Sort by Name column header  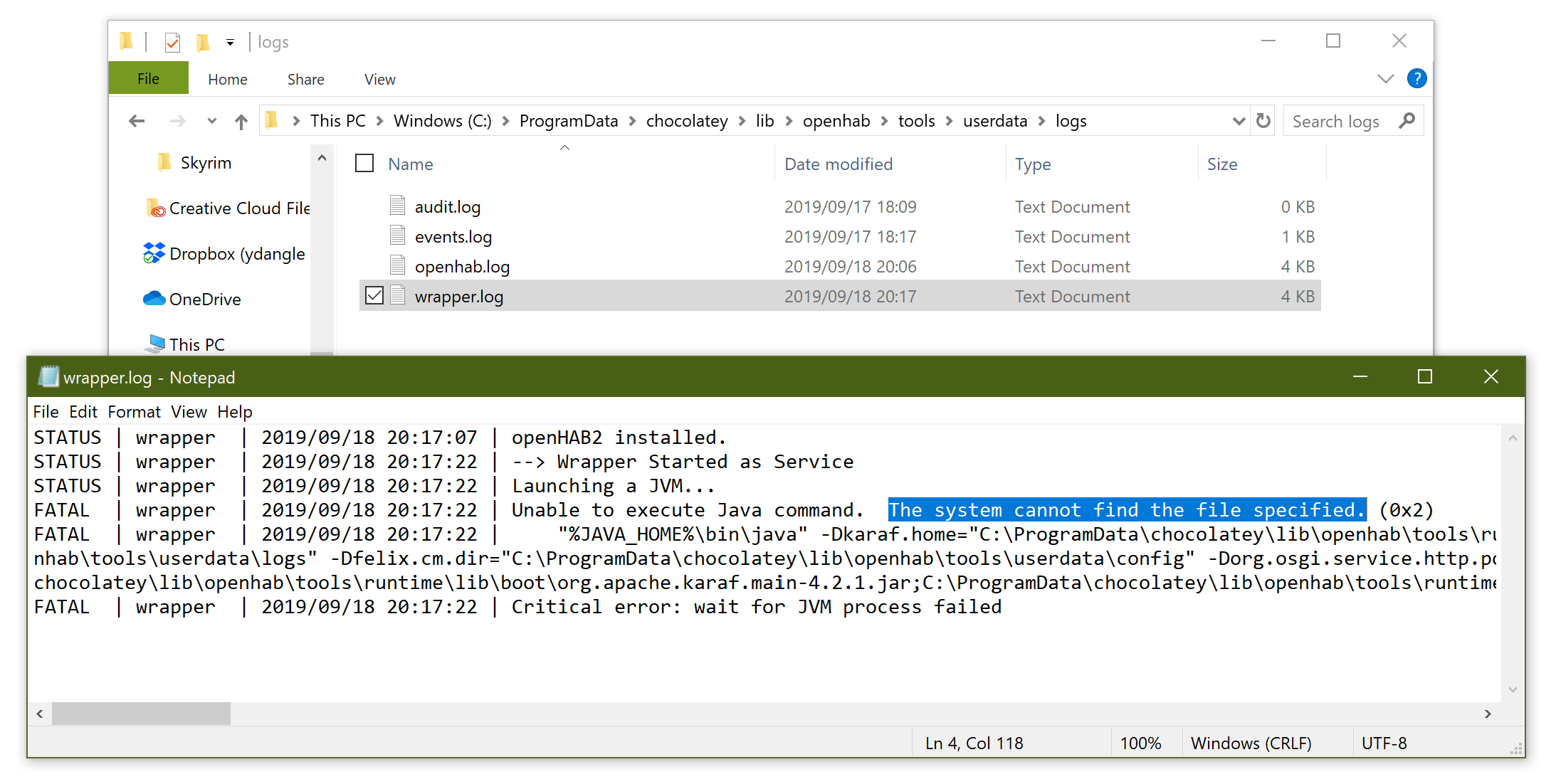(411, 164)
